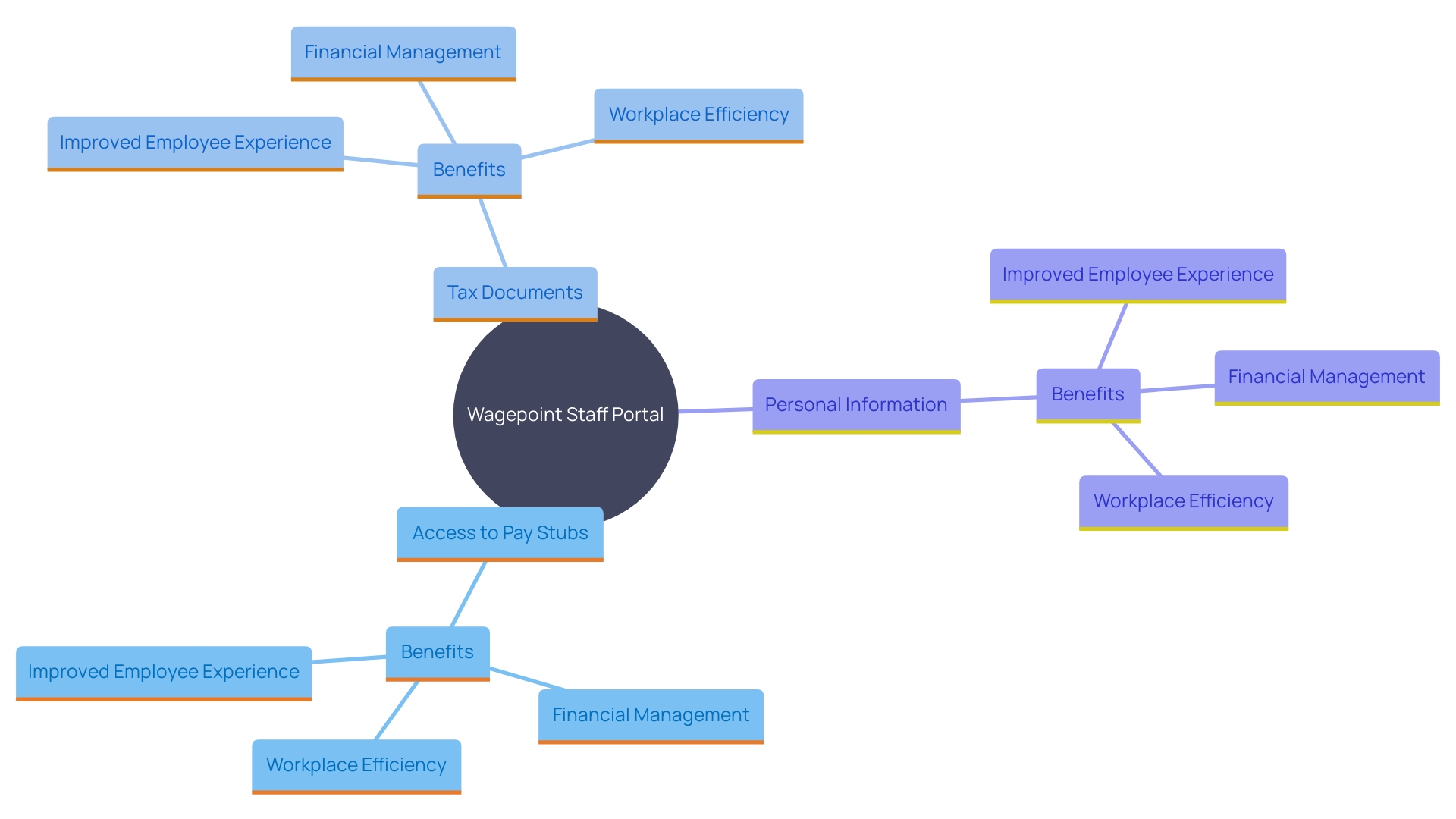
Task: Click the Access to Pay Stubs node
Action: point(487,531)
